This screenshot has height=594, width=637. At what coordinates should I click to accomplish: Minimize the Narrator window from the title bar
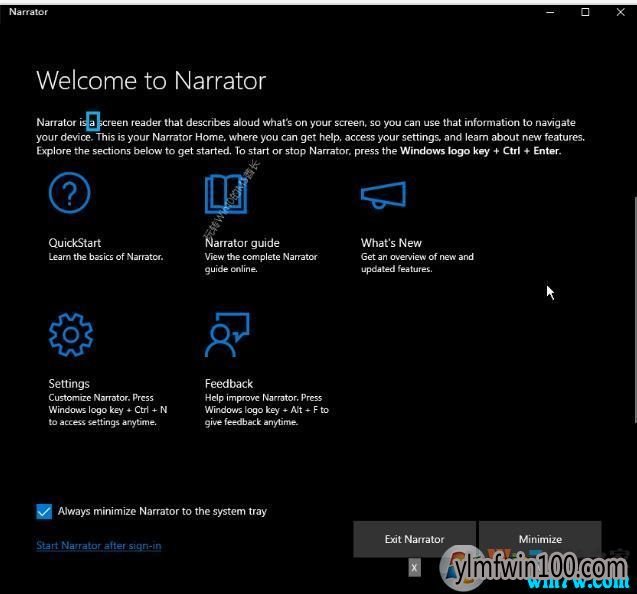(x=550, y=12)
